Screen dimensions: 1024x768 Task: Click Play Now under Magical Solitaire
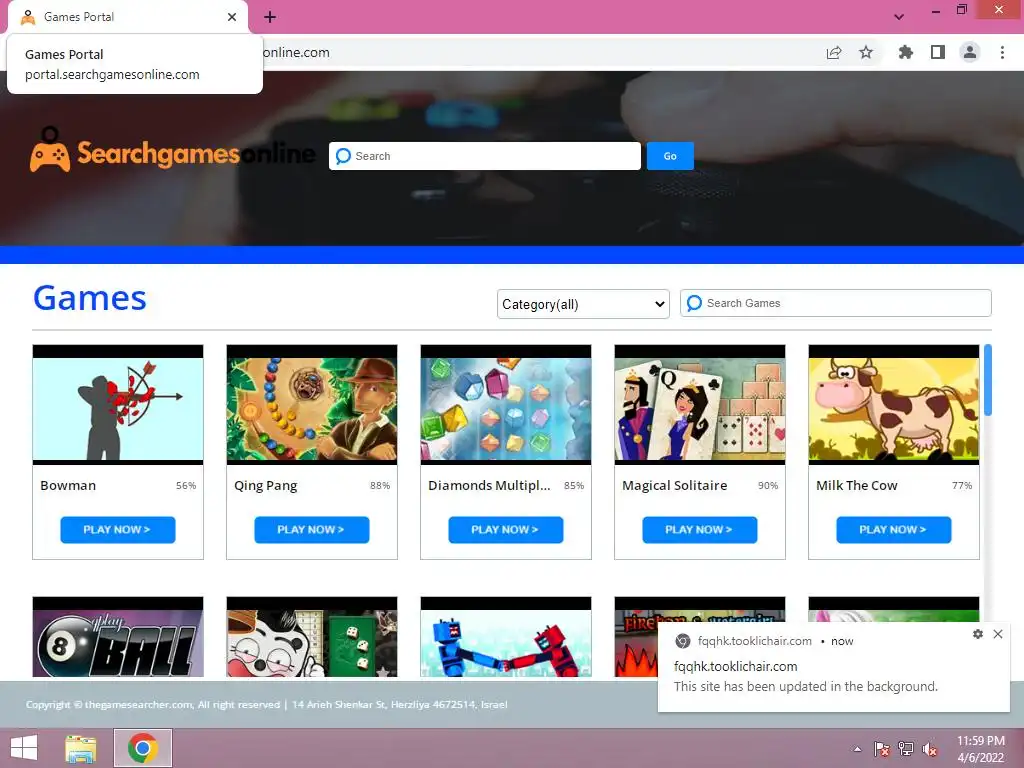[x=699, y=530]
